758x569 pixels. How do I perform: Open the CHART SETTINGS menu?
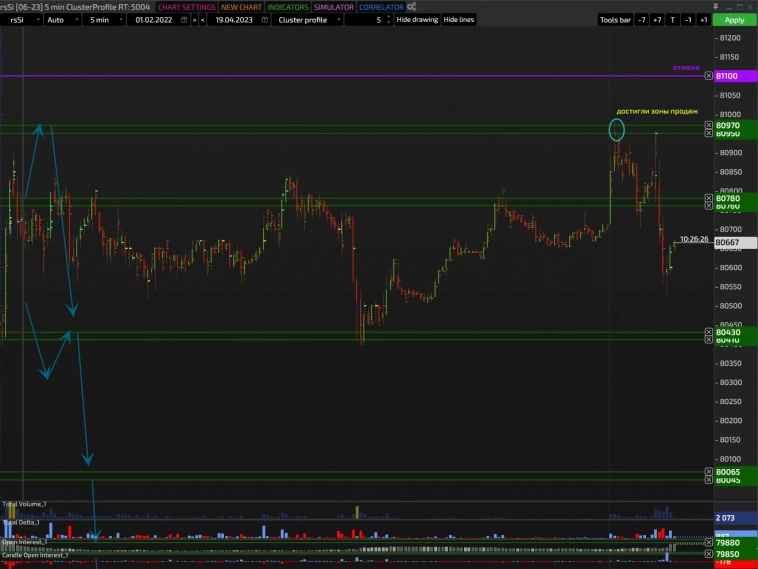(x=187, y=7)
